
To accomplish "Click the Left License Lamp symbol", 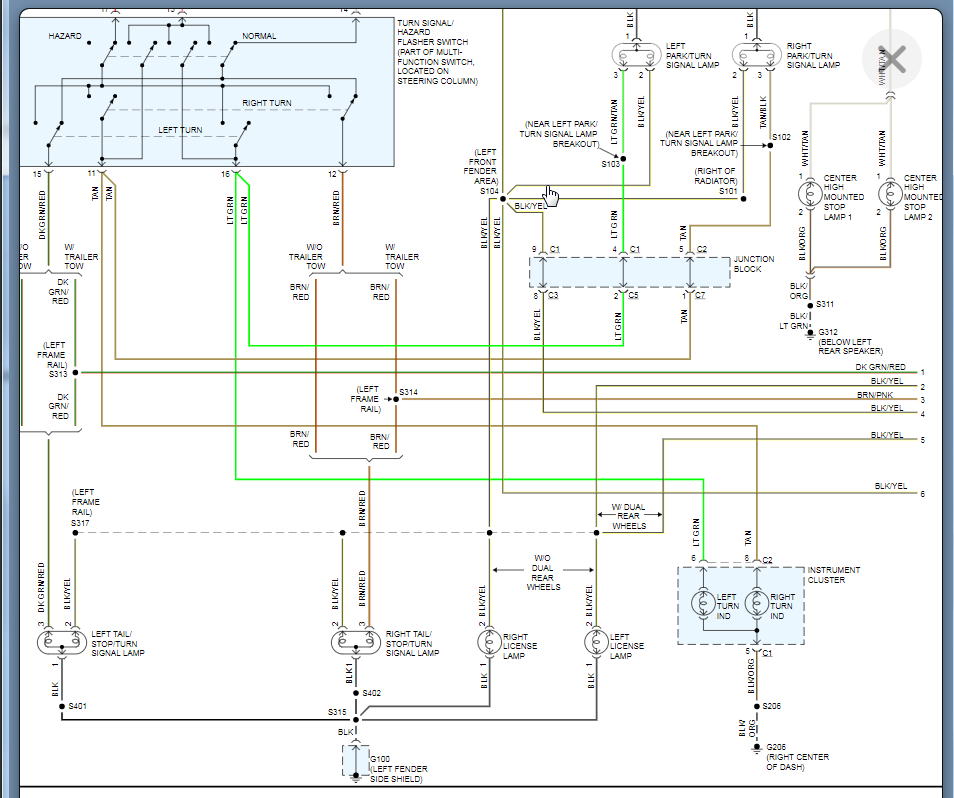I will click(x=596, y=642).
